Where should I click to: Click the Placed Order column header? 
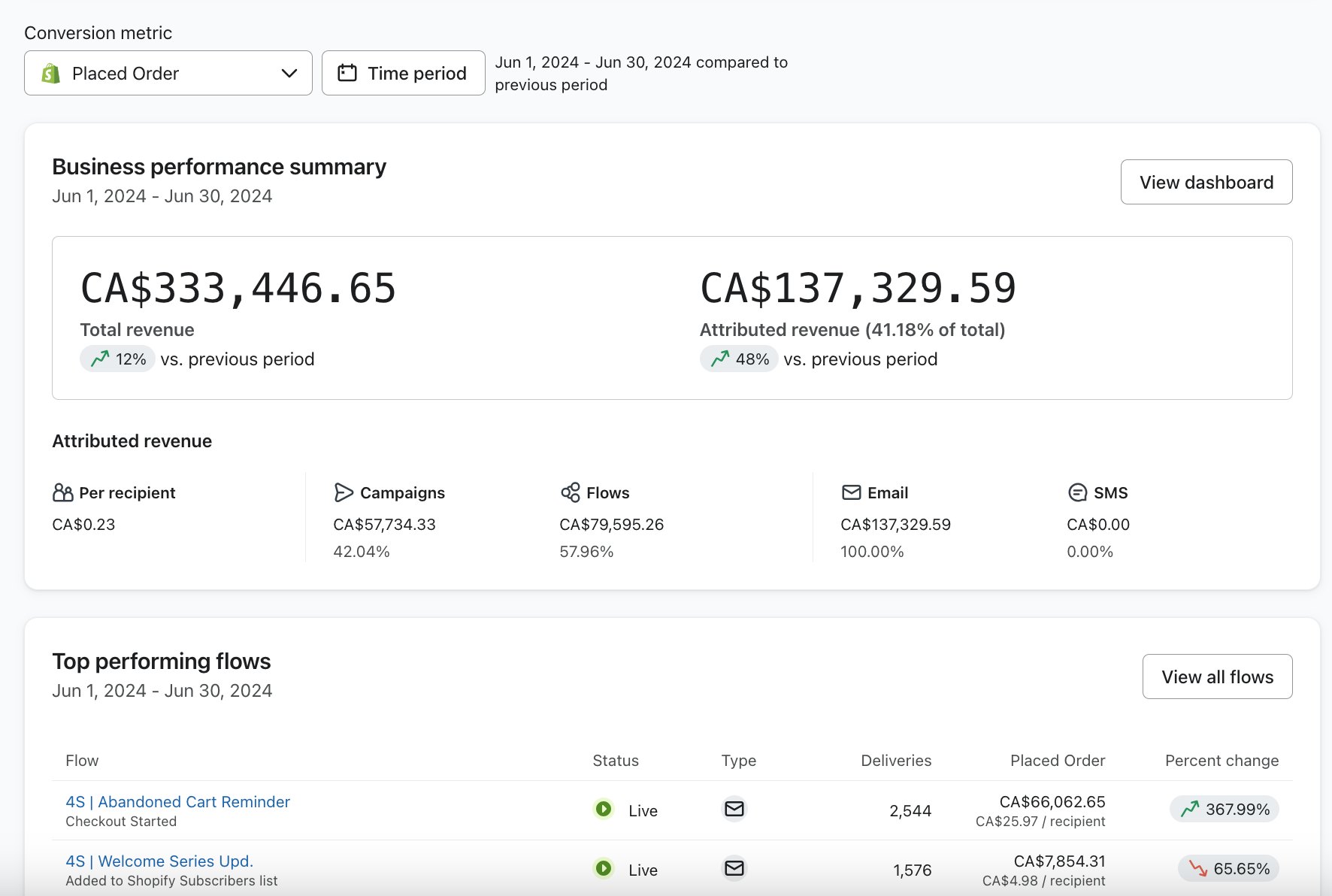(x=1058, y=761)
